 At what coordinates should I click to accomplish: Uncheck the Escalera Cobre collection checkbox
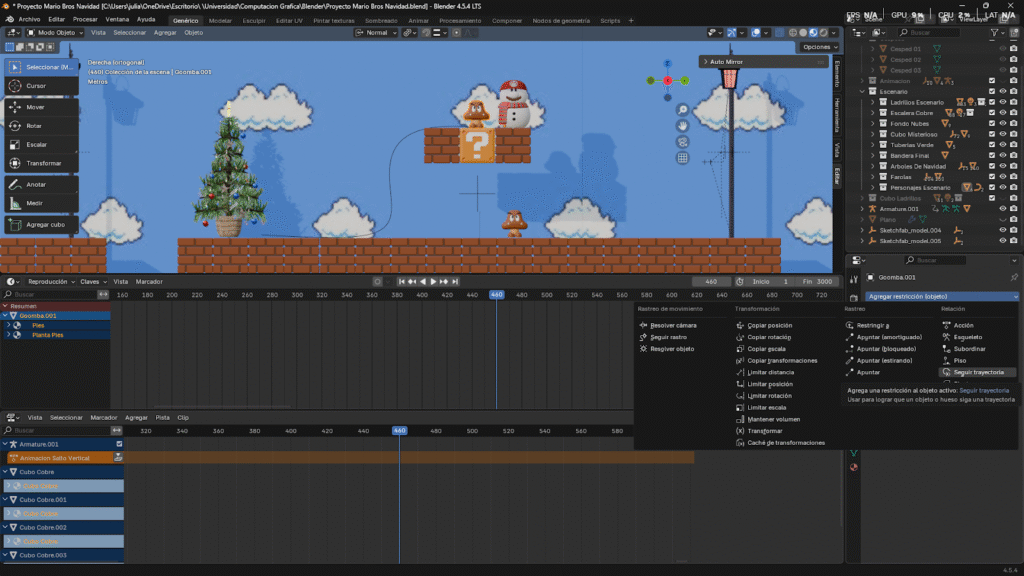(992, 113)
